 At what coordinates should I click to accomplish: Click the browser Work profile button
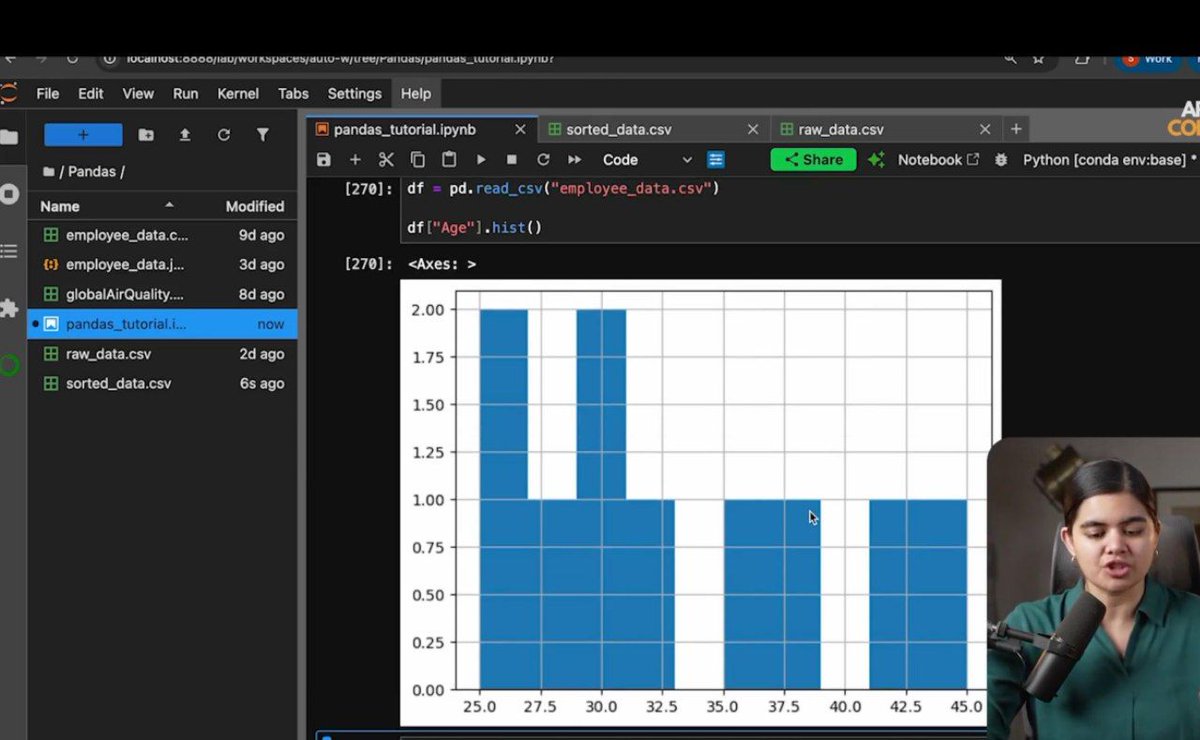coord(1146,58)
